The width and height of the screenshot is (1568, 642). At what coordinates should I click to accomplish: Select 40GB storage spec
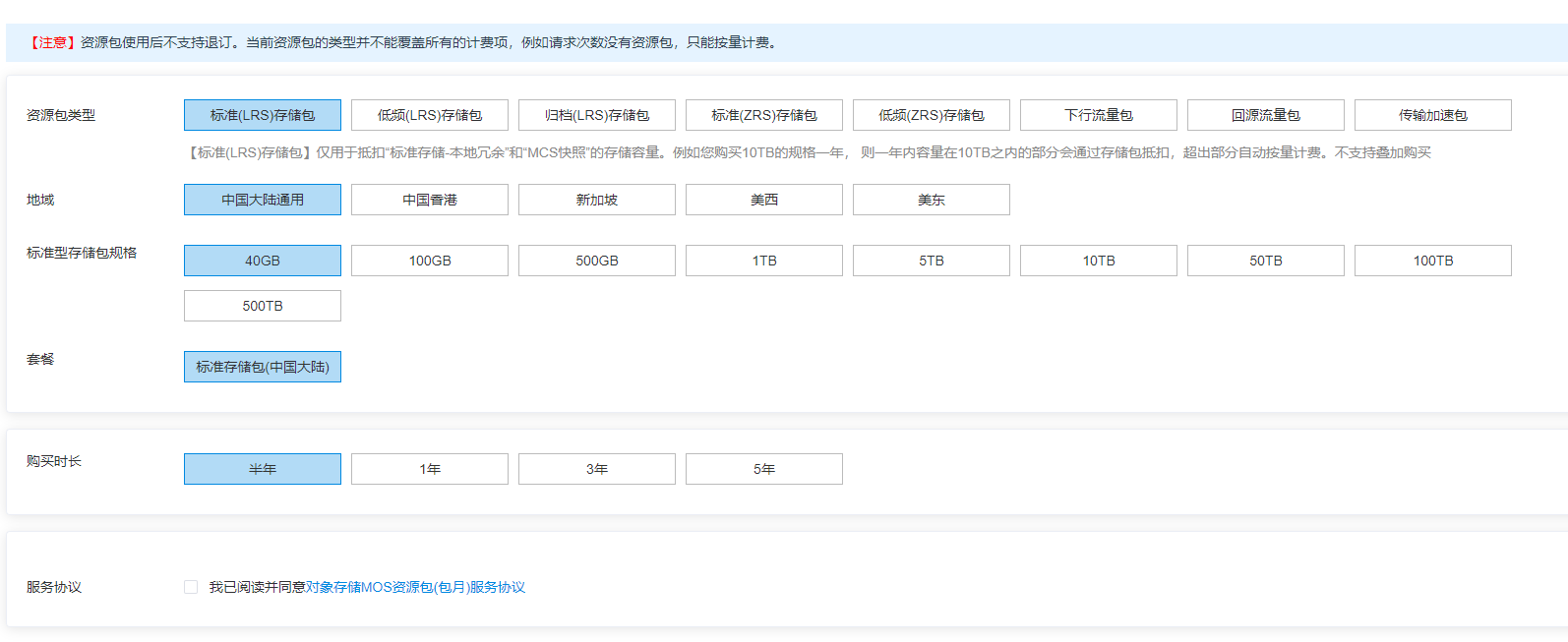coord(263,261)
